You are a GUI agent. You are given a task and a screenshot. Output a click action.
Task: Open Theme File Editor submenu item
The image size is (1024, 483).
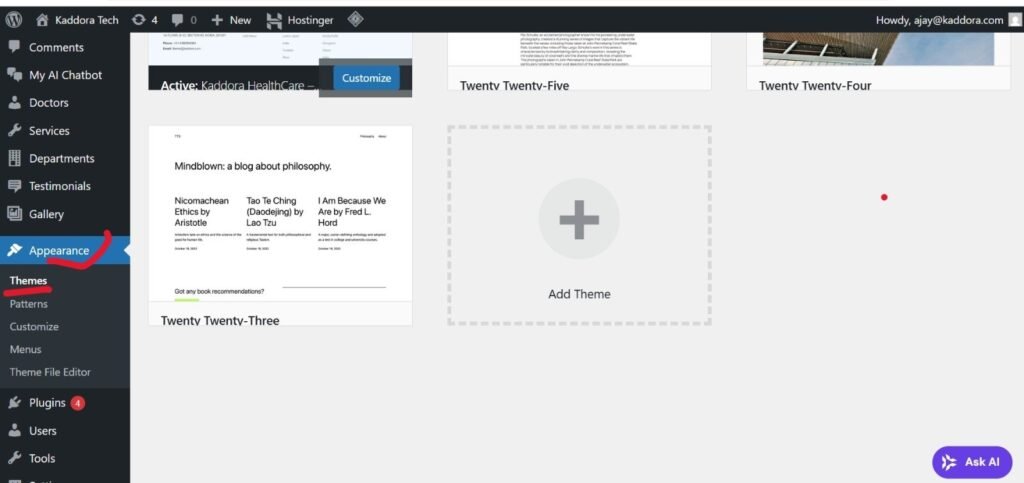pos(50,372)
